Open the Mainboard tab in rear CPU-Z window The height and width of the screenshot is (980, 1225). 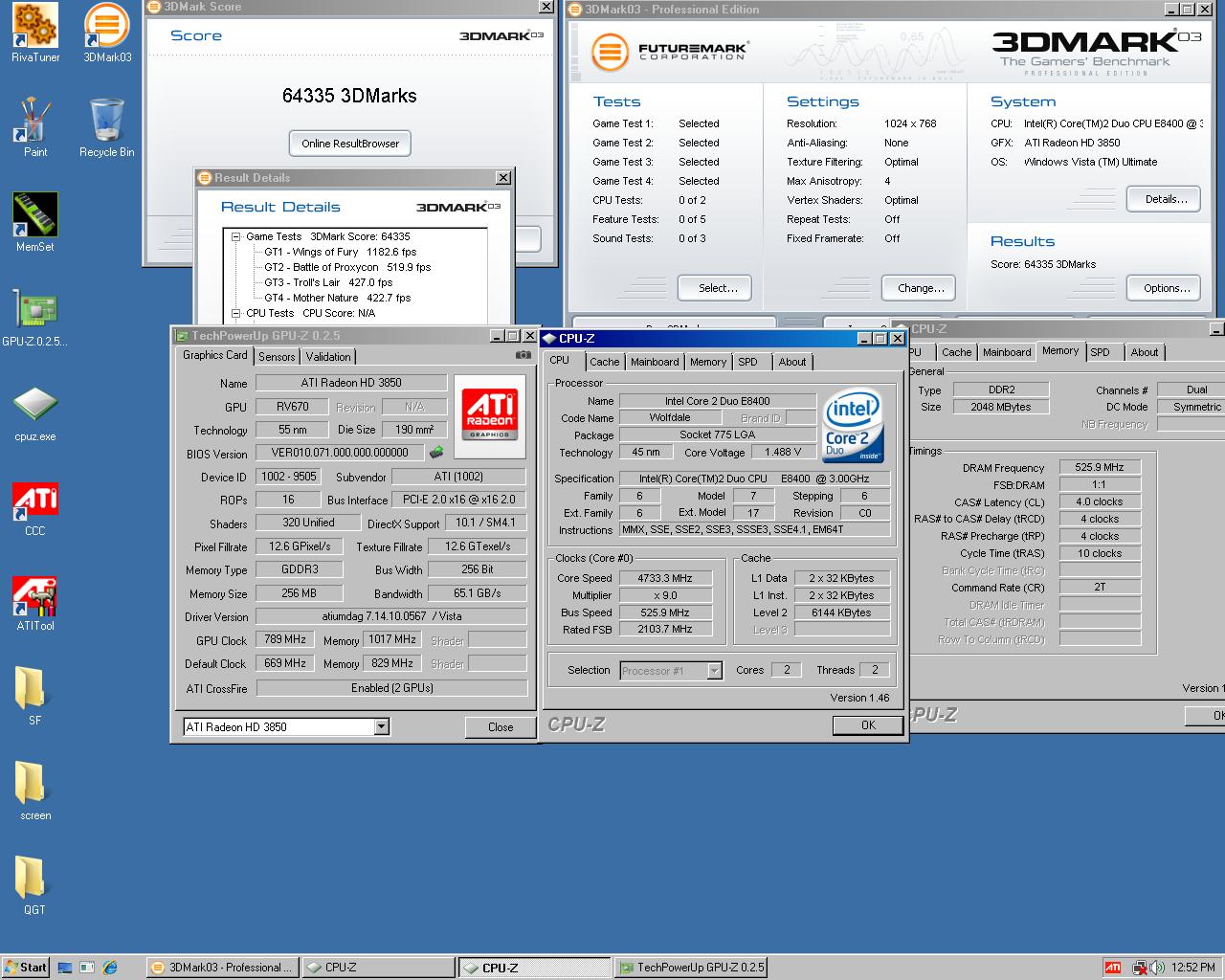pos(1007,352)
